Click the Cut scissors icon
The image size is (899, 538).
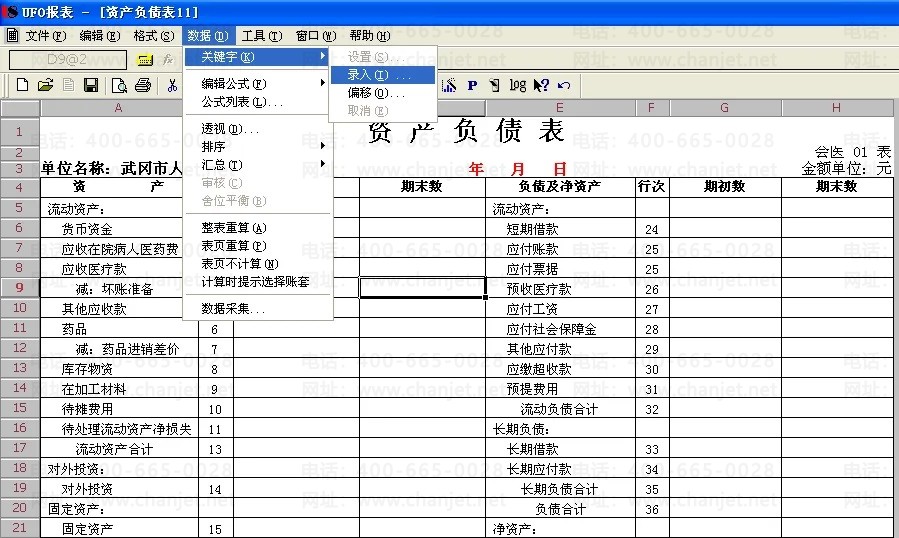172,85
